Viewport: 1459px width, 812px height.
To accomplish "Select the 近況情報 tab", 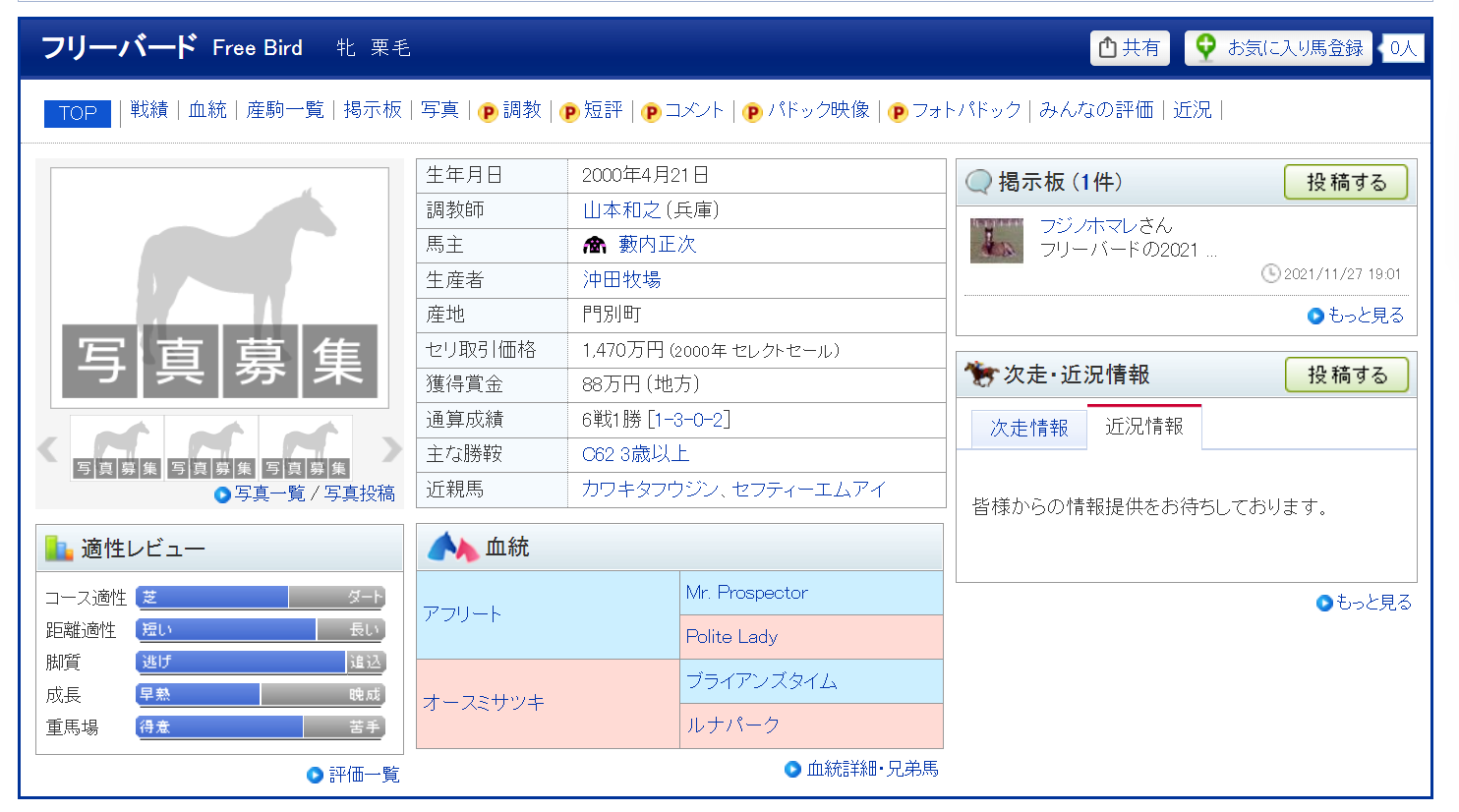I will pyautogui.click(x=1143, y=427).
